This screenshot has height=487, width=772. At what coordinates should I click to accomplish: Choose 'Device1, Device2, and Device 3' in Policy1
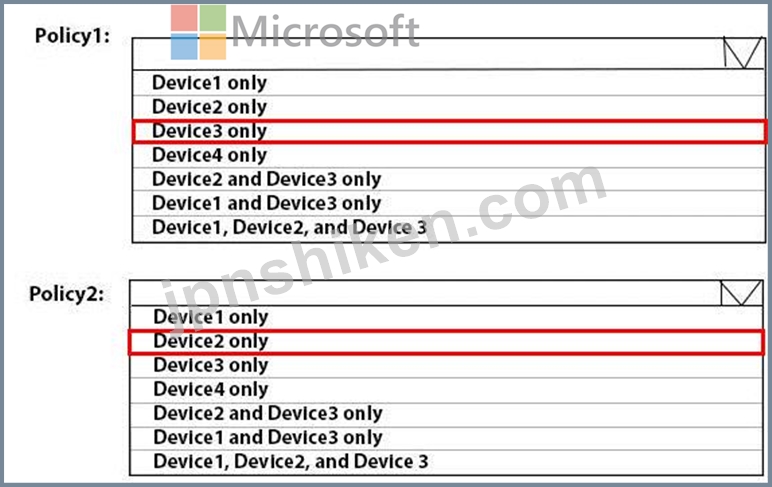pos(449,228)
